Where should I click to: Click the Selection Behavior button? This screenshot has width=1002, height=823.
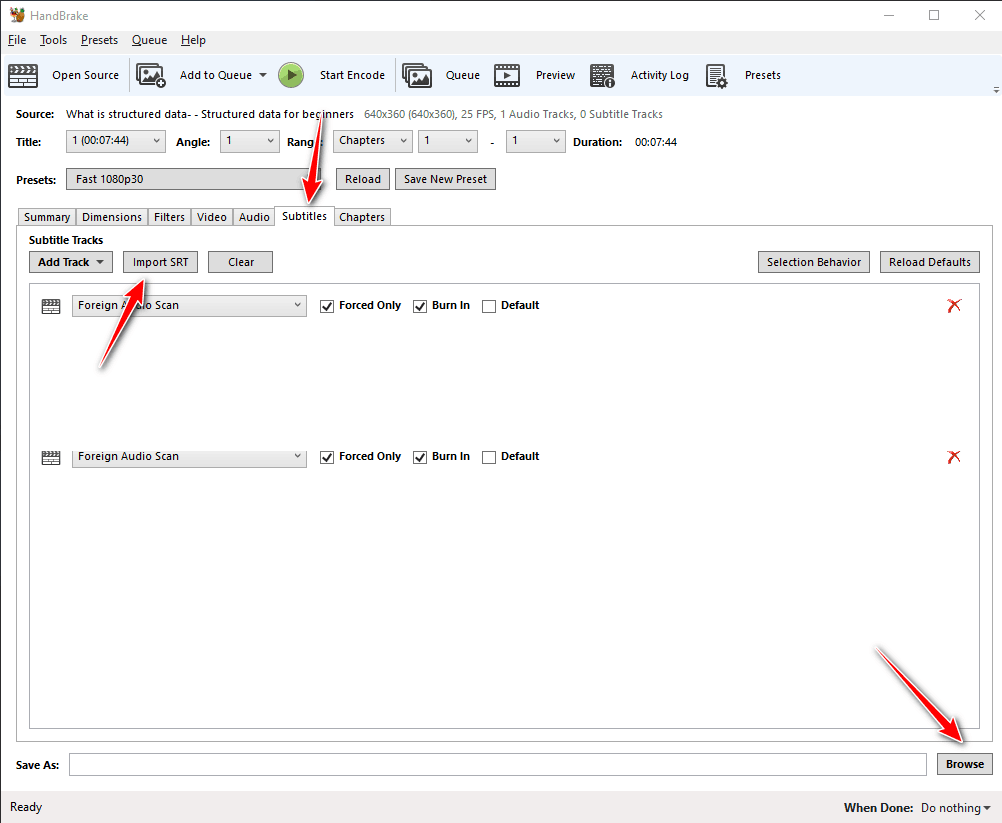point(813,262)
